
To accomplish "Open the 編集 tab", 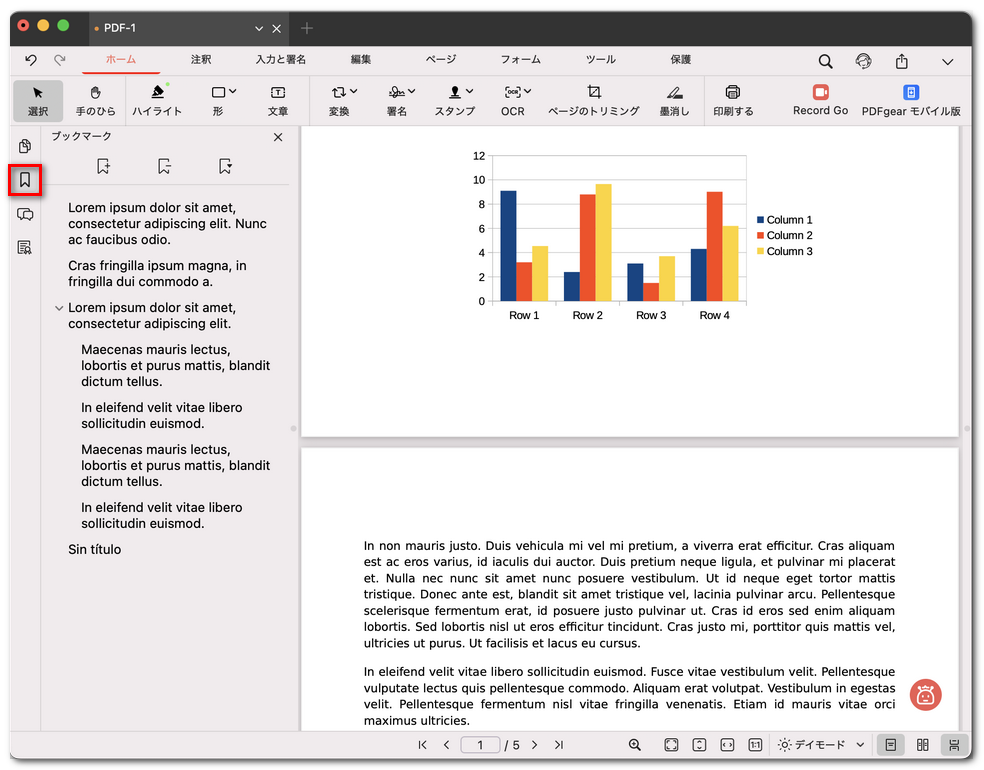I will click(x=361, y=60).
